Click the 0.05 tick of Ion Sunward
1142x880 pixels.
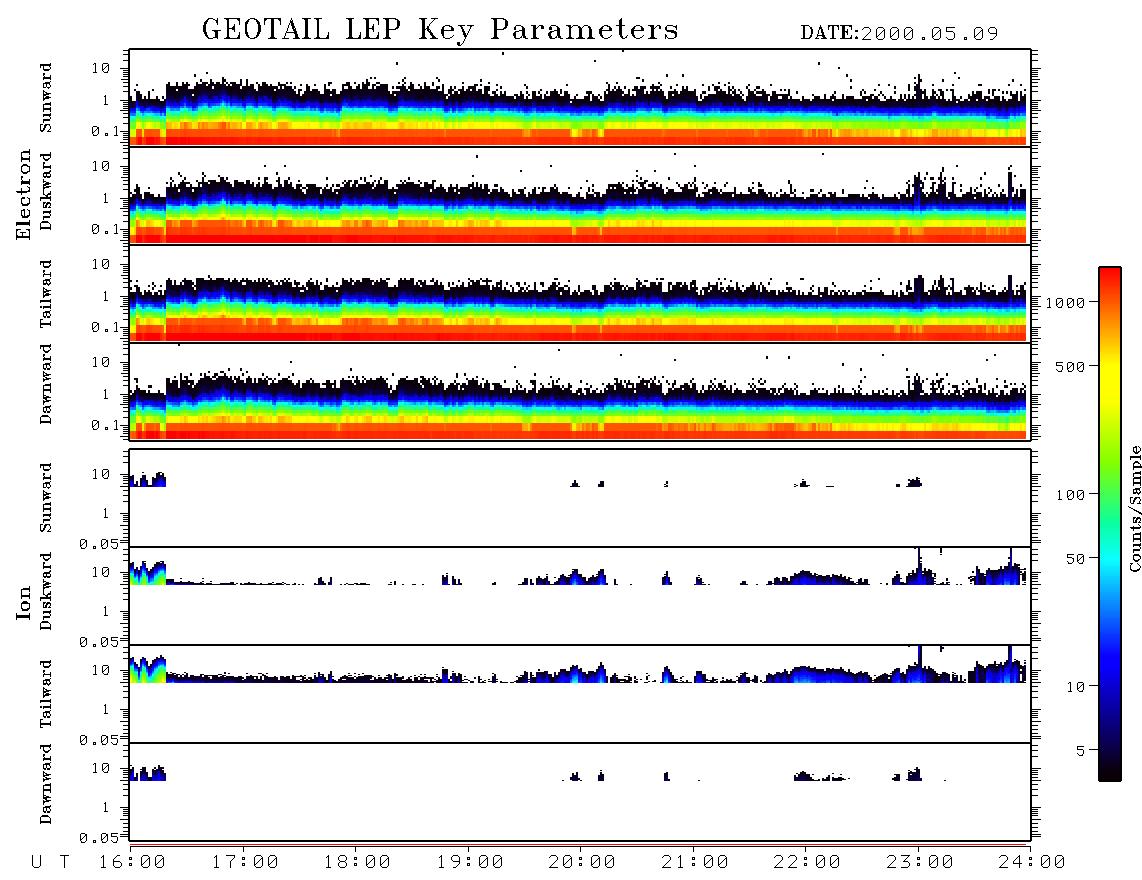(x=100, y=543)
